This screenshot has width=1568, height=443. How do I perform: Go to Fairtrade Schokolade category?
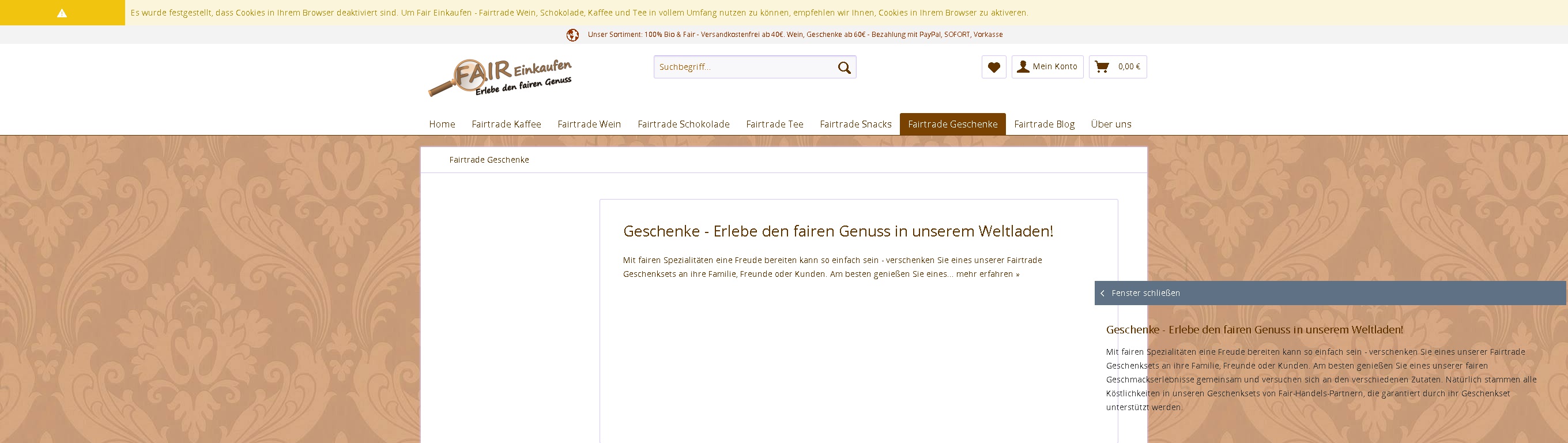point(683,125)
